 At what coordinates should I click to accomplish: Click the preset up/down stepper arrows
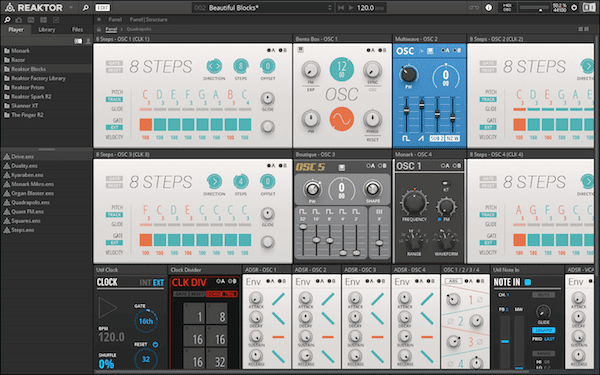(329, 8)
